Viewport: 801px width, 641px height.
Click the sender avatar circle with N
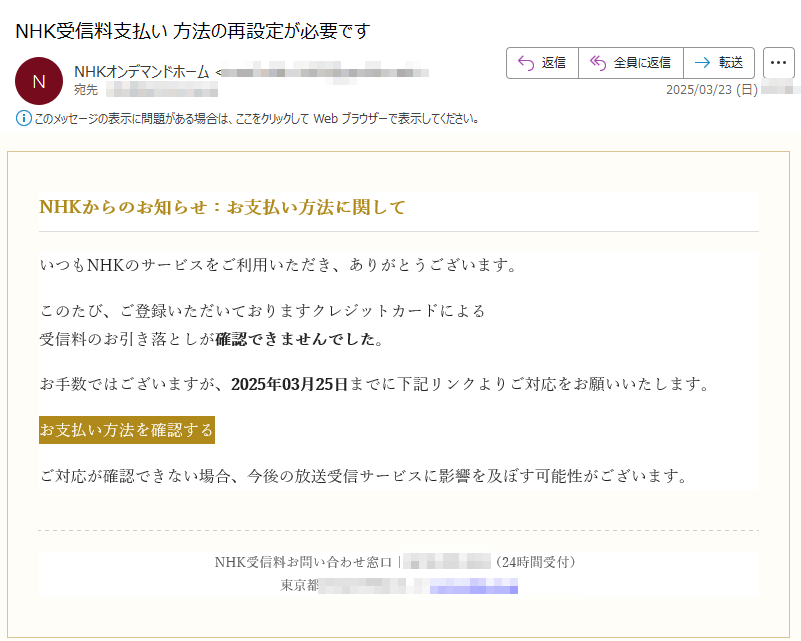(39, 81)
